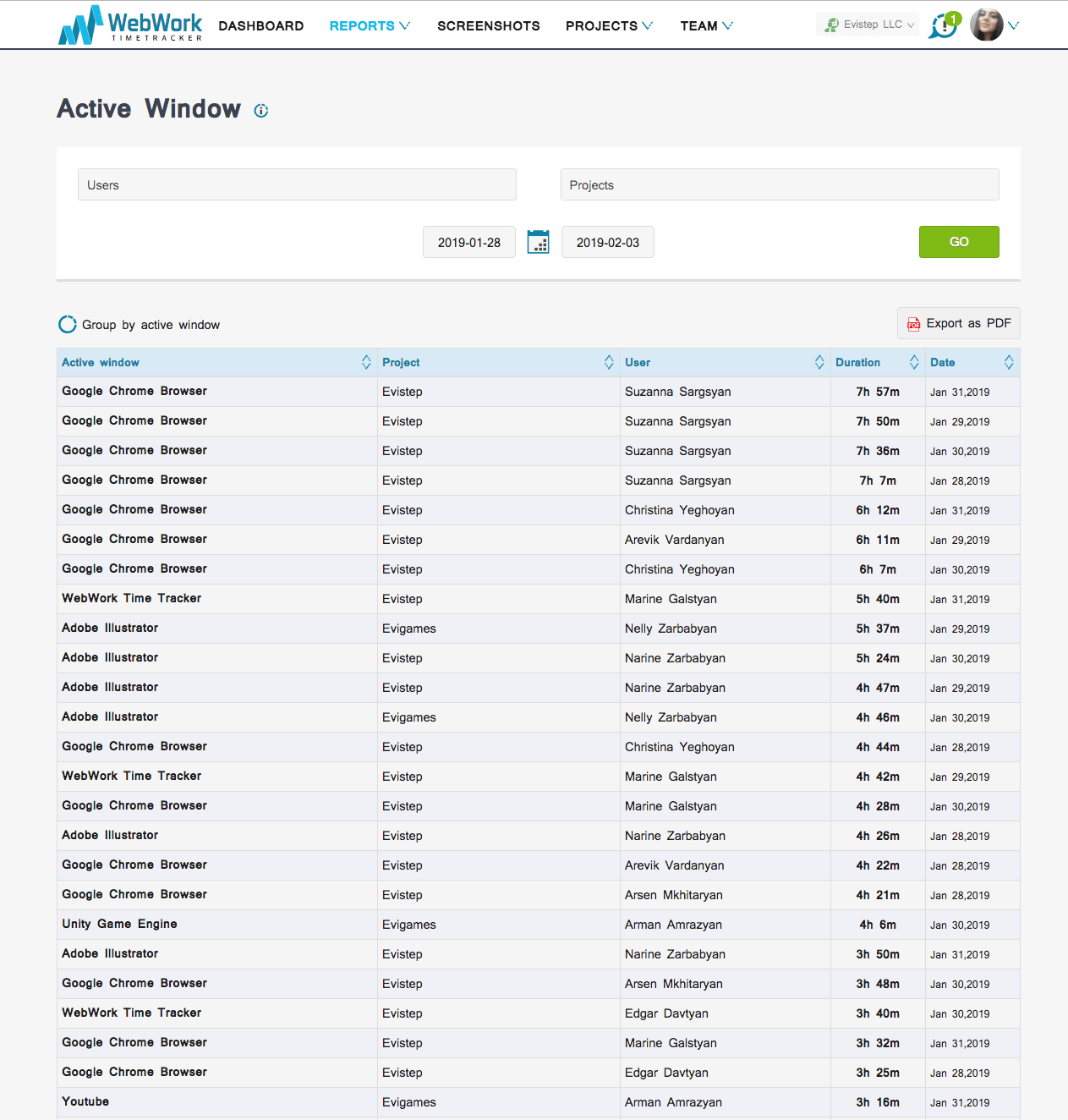Click Youtube active window entry

point(85,1101)
